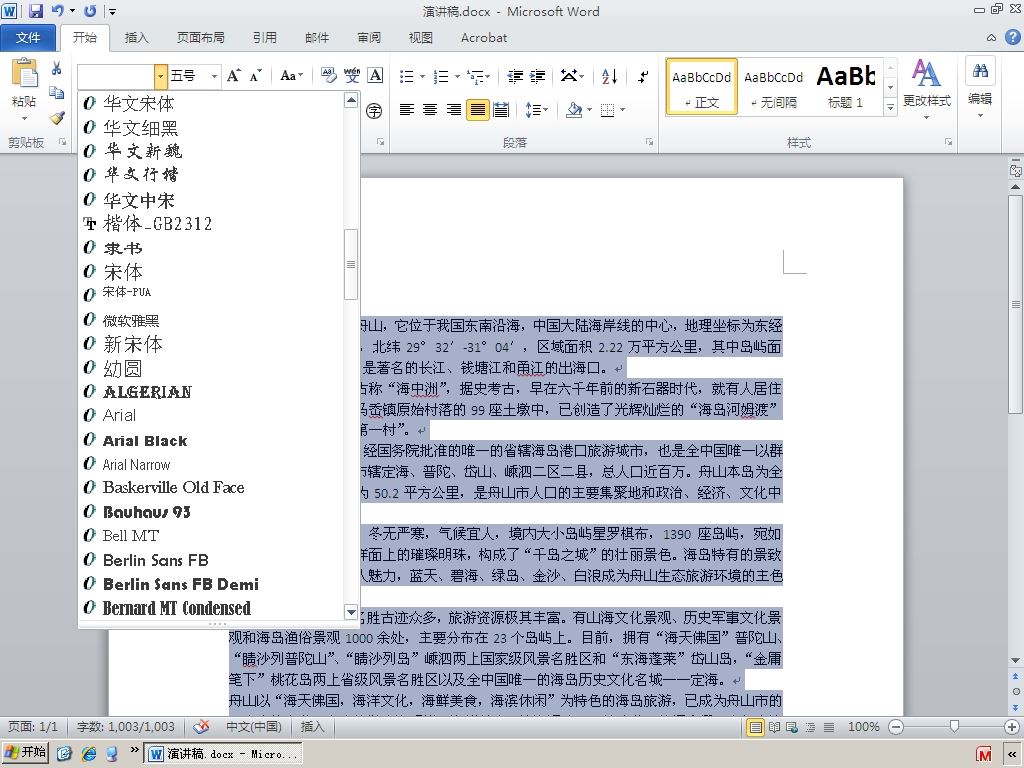Open the phonetic guide (wén) tool

click(352, 76)
